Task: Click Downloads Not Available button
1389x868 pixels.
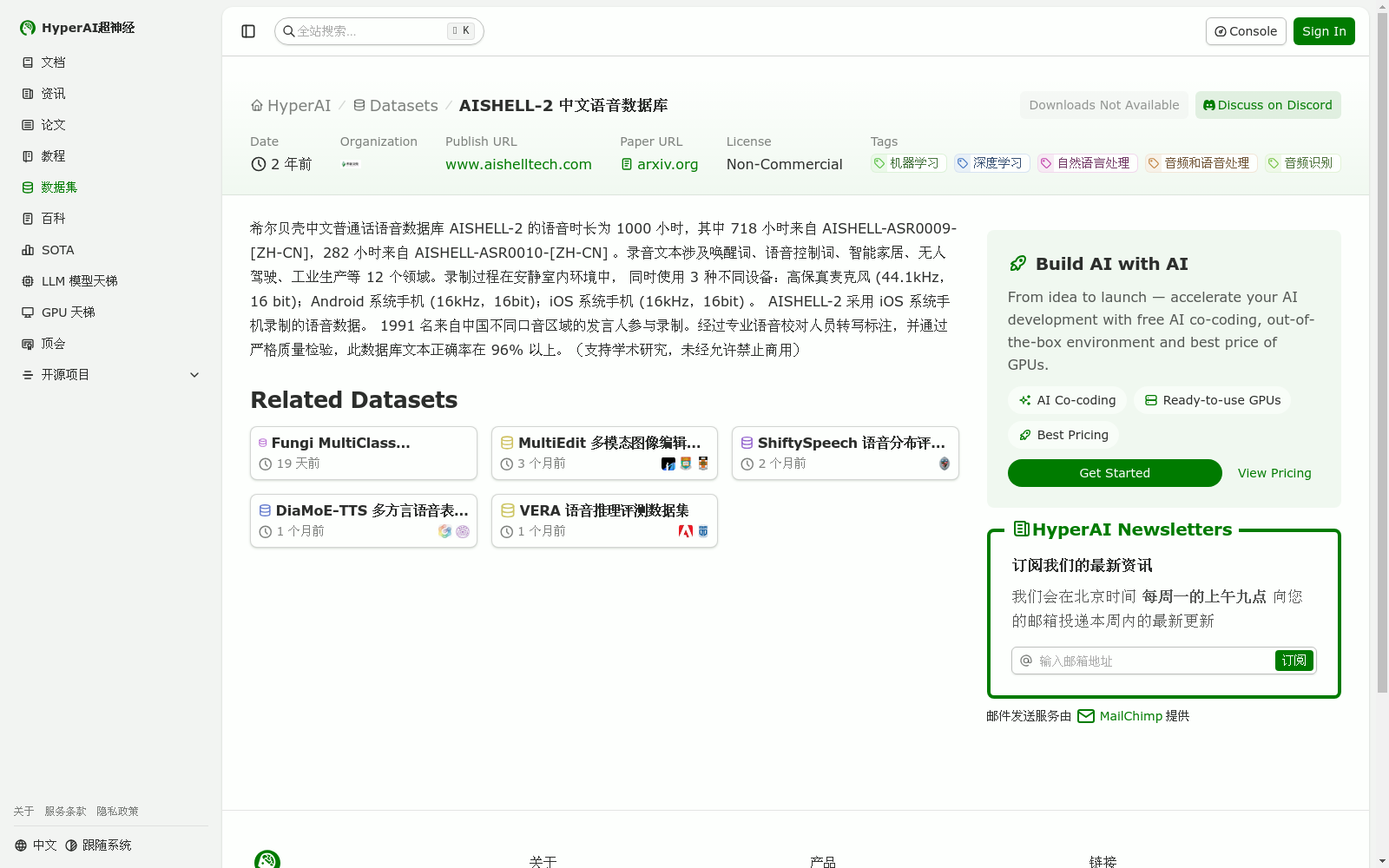Action: [x=1104, y=105]
